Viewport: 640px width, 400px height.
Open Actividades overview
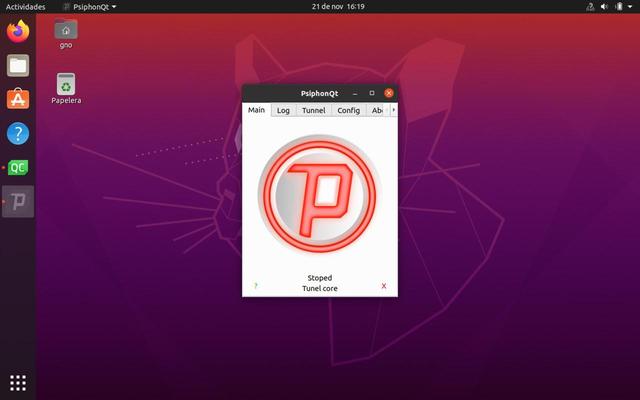pyautogui.click(x=25, y=7)
